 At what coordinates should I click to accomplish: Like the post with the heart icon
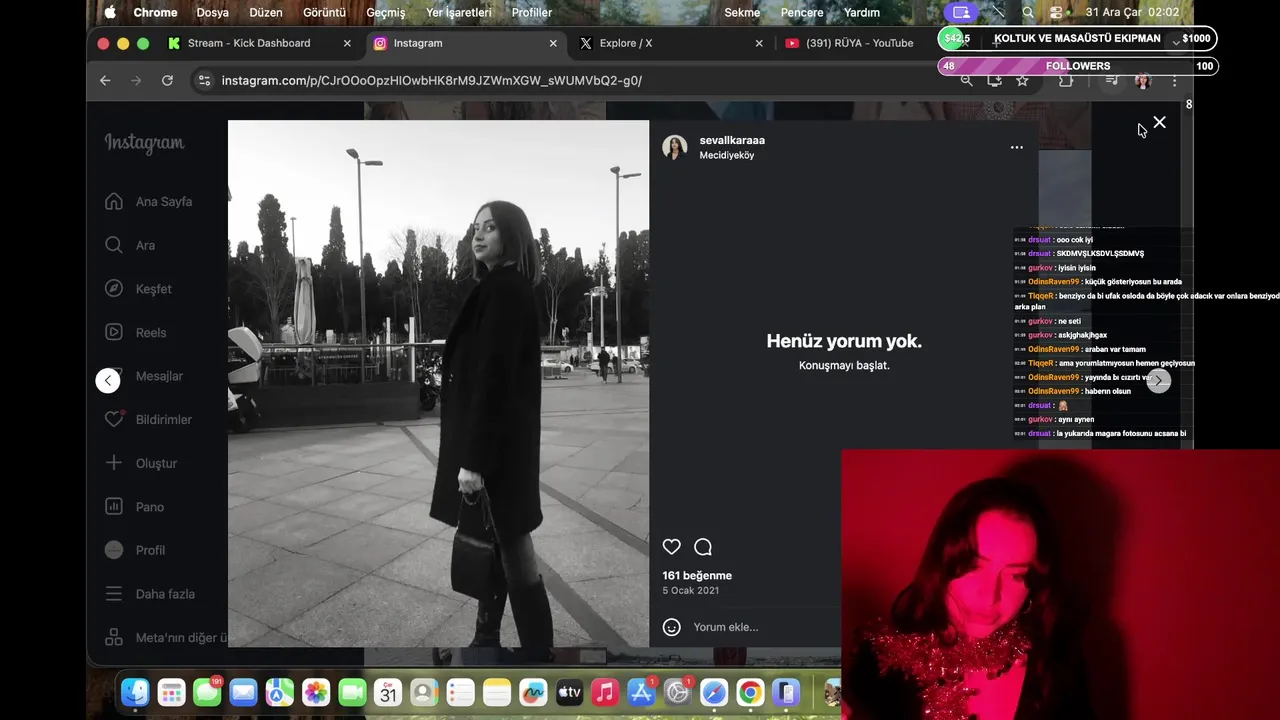click(x=672, y=547)
